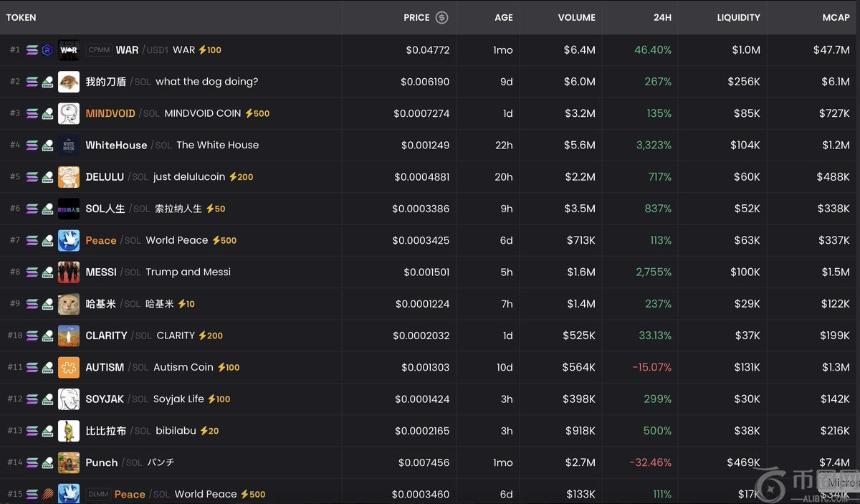This screenshot has height=504, width=860.
Task: Open the MINDVOID token avatar
Action: [69, 114]
